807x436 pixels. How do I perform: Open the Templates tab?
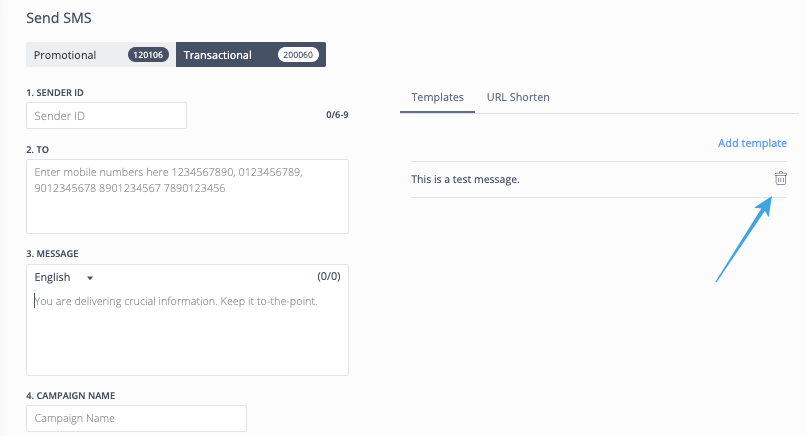pos(437,97)
